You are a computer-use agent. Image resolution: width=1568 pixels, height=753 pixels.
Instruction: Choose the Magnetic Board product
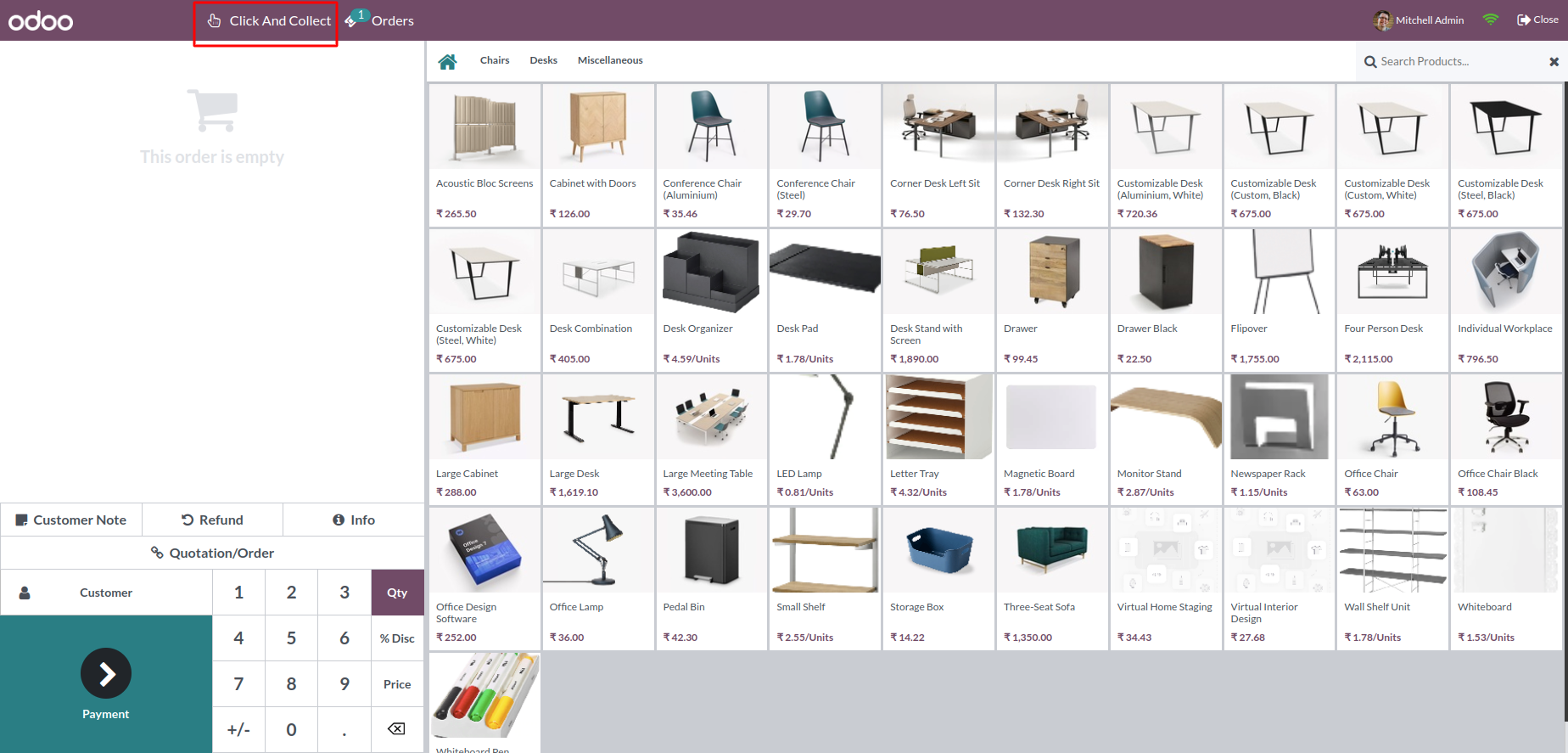(1052, 439)
